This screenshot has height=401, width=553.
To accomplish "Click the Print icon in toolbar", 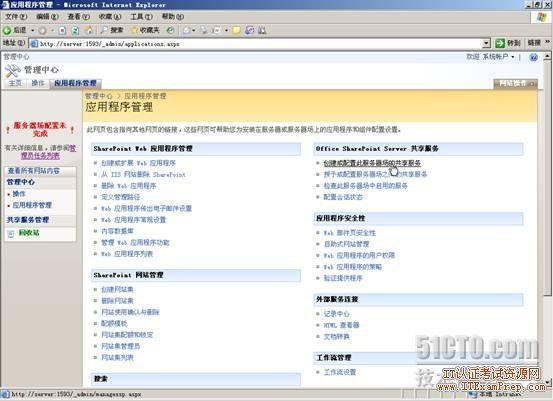I will pos(204,31).
